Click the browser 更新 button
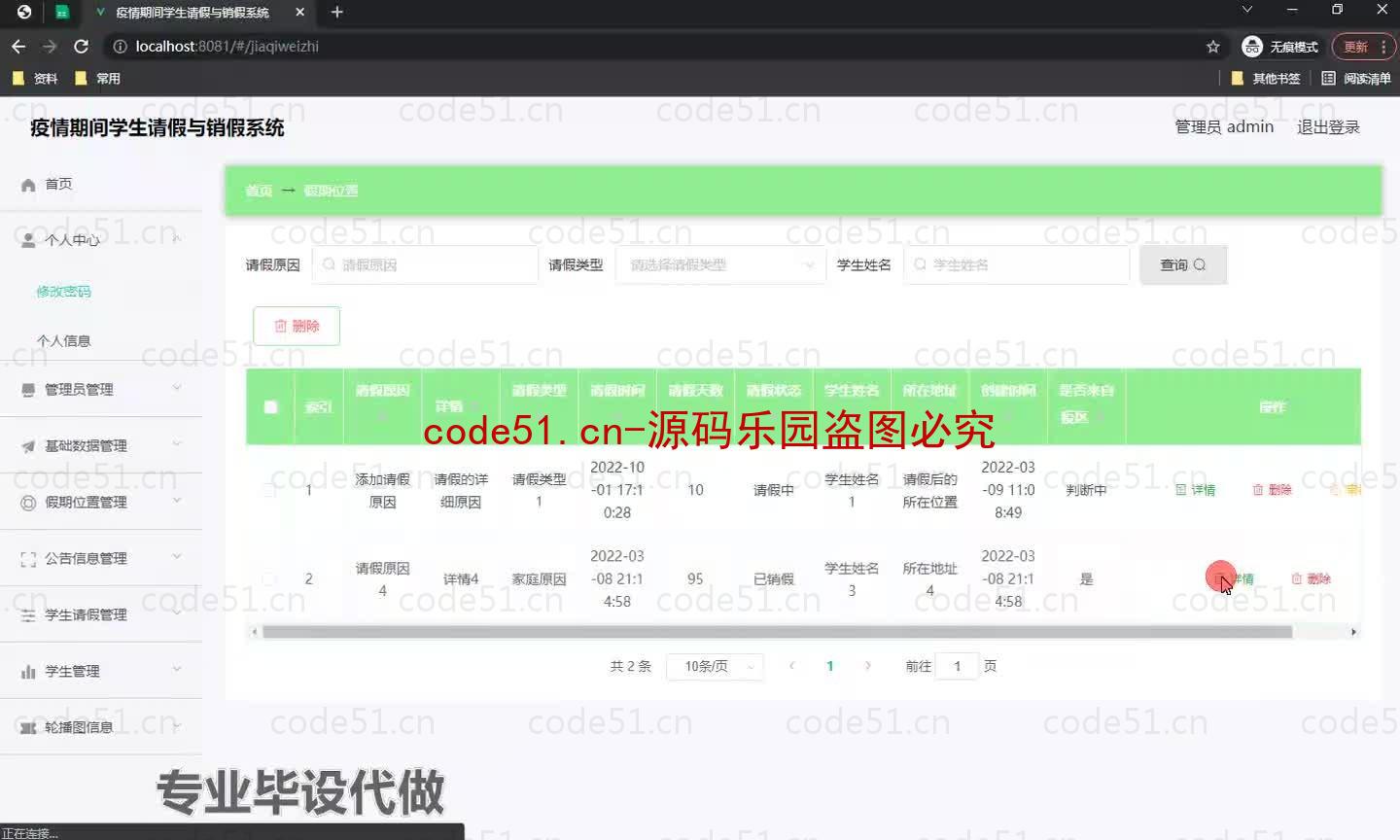The height and width of the screenshot is (840, 1400). click(1362, 47)
